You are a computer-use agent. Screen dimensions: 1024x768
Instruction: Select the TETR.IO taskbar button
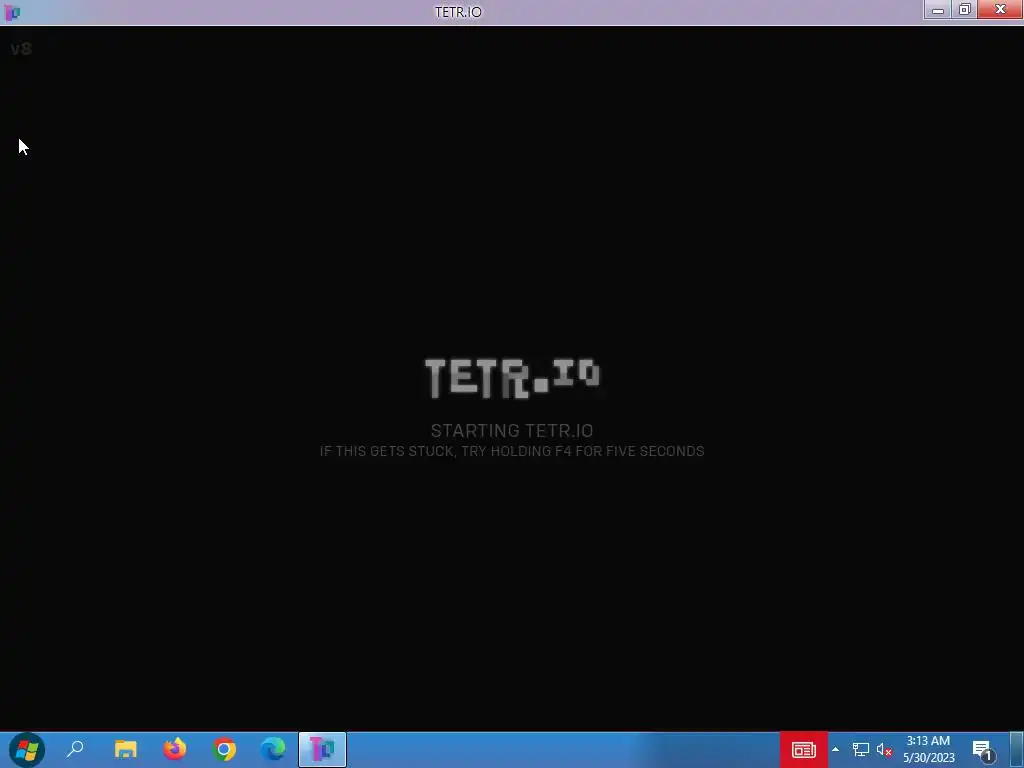click(322, 750)
